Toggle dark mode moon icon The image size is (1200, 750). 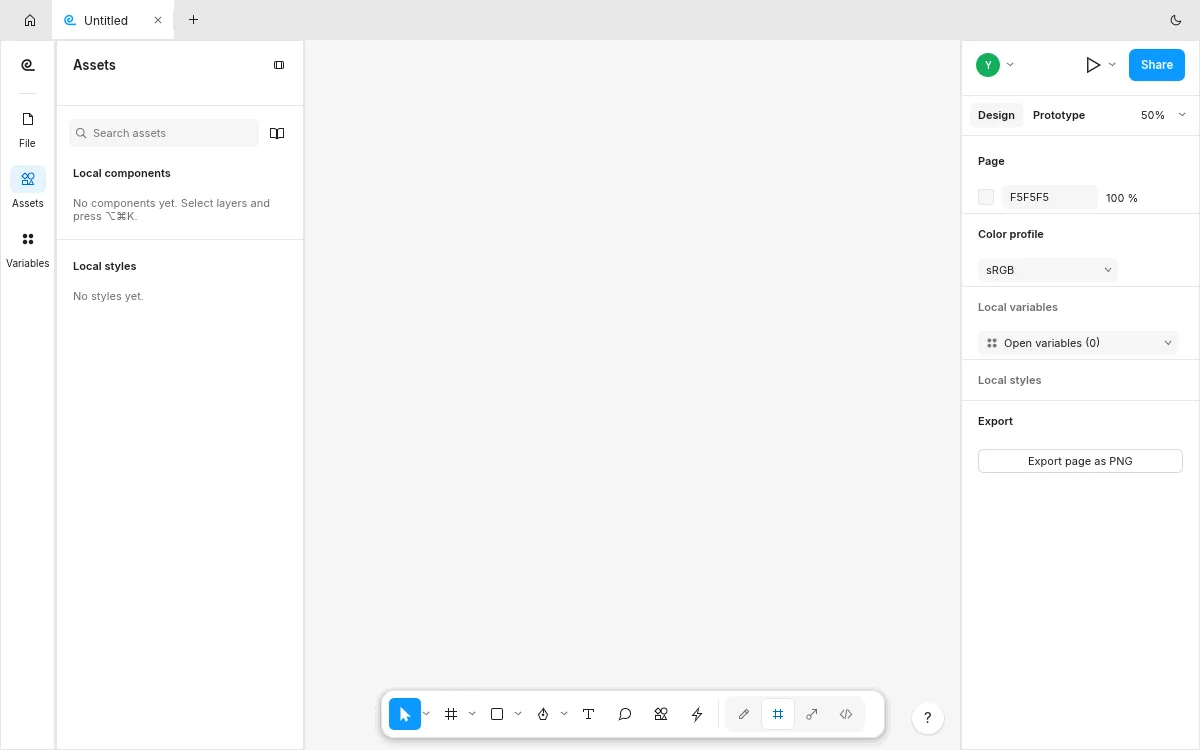point(1176,20)
